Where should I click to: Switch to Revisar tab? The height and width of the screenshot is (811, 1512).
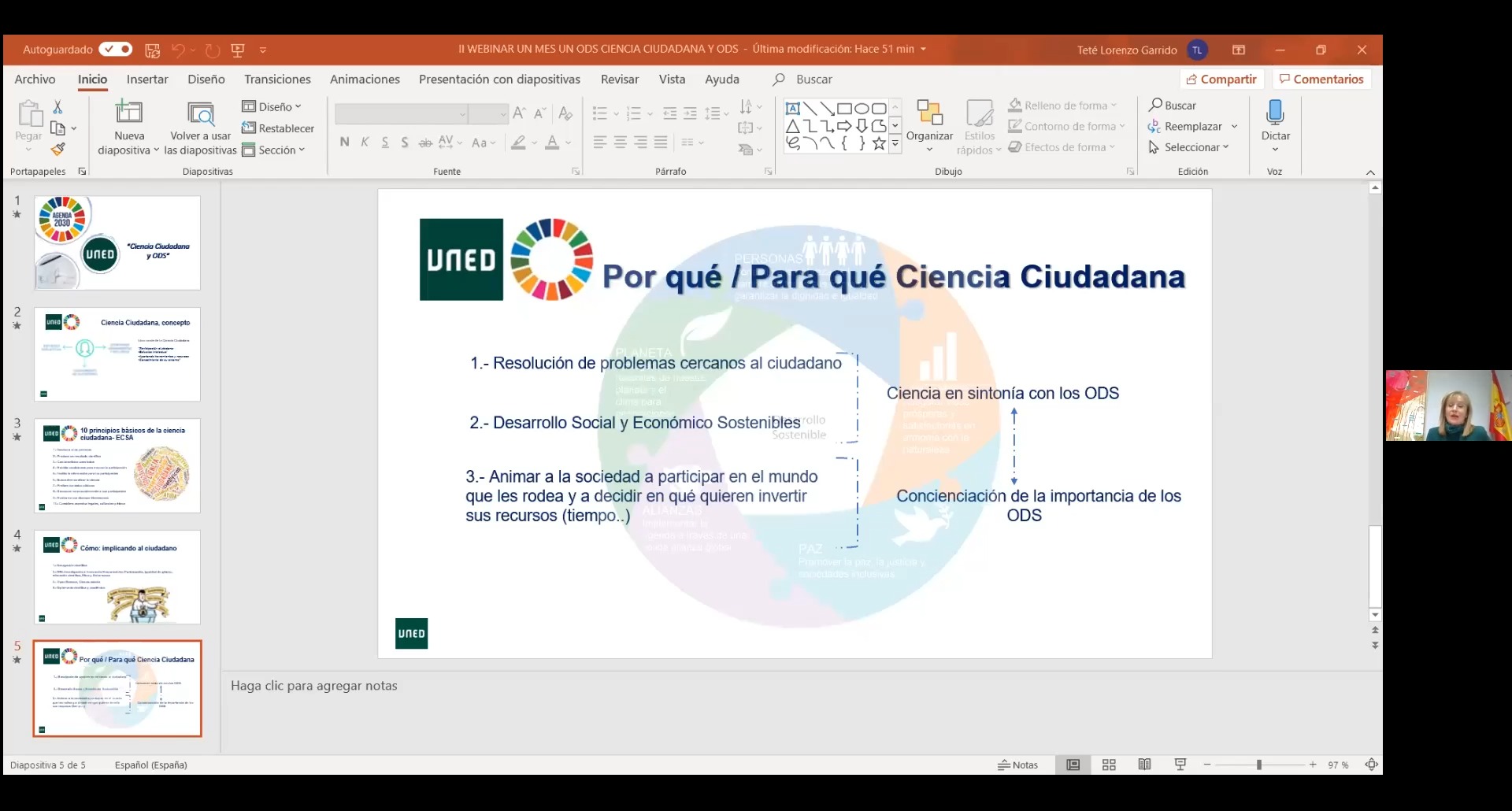tap(620, 79)
